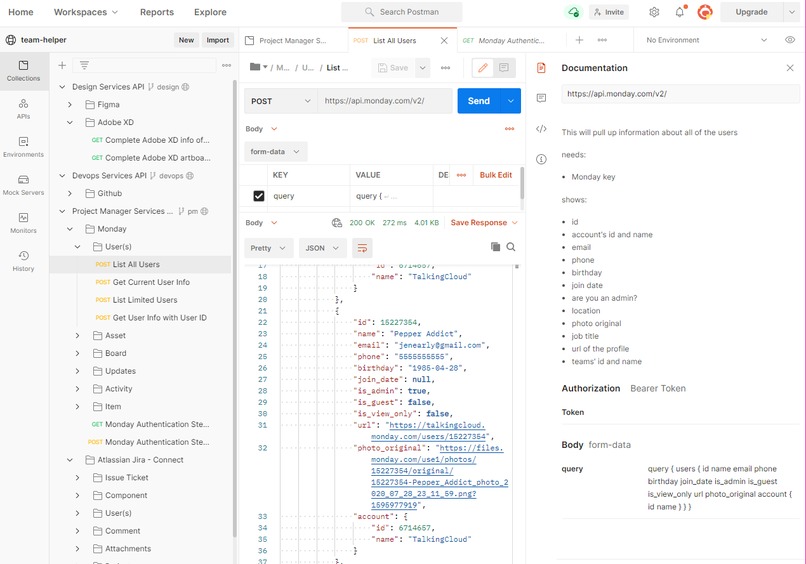
Task: Click the Send button
Action: point(479,101)
